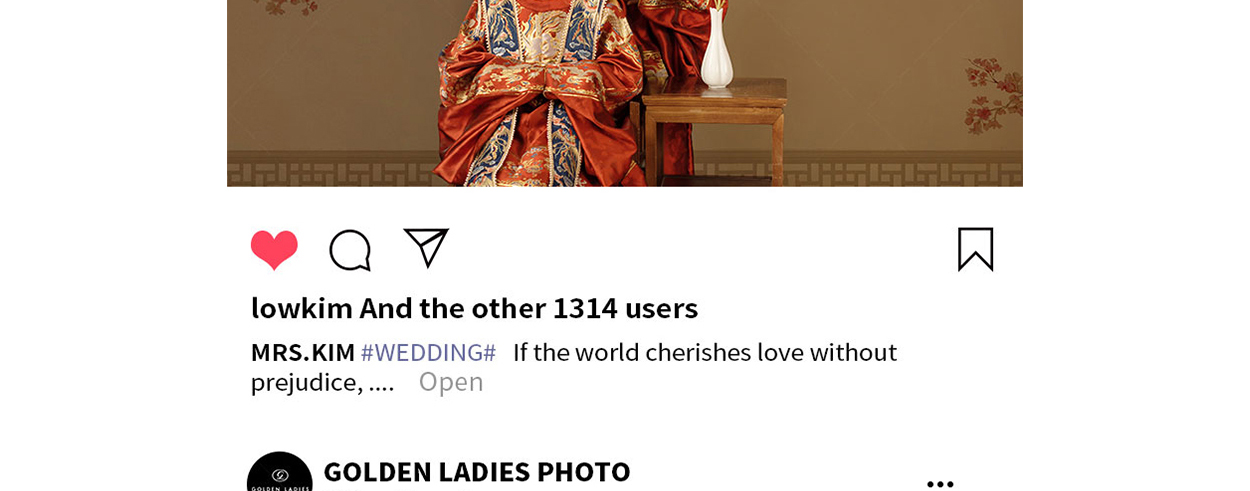Follow the #WEDDING# hashtag link
The image size is (1250, 491).
pyautogui.click(x=428, y=352)
